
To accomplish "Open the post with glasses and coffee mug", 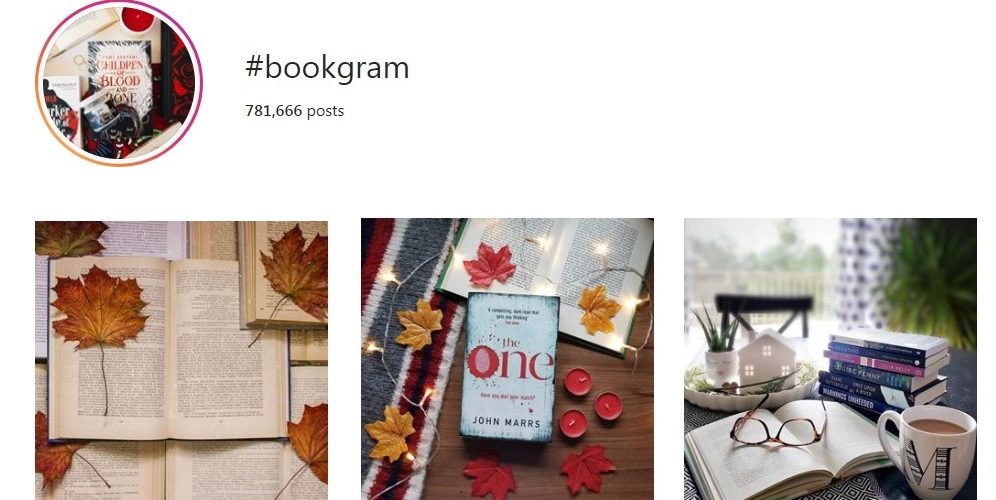I will (830, 359).
